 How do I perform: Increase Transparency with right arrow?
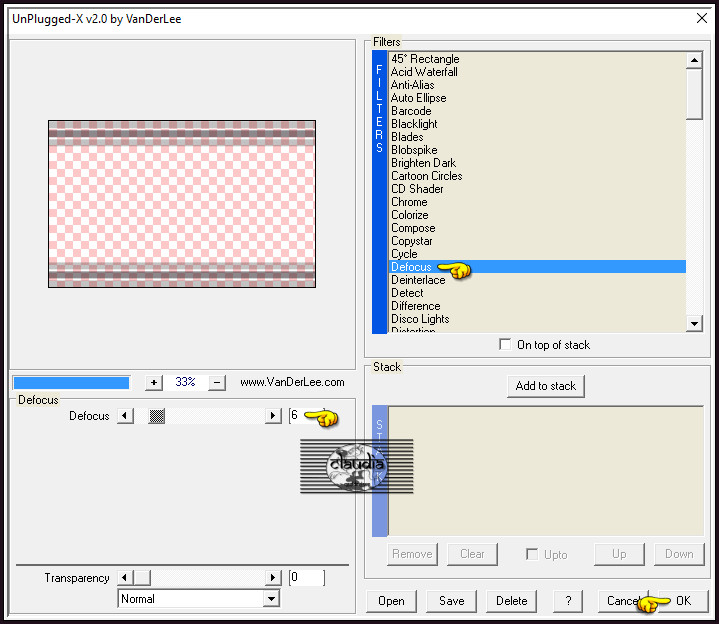tap(273, 577)
